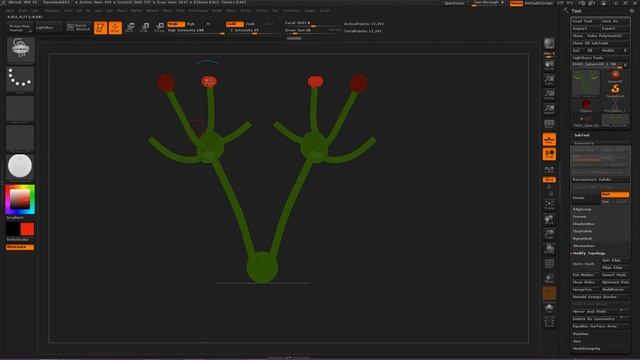Expand the ClayPolish subsection
Screen dimensions: 640x360
point(582,231)
